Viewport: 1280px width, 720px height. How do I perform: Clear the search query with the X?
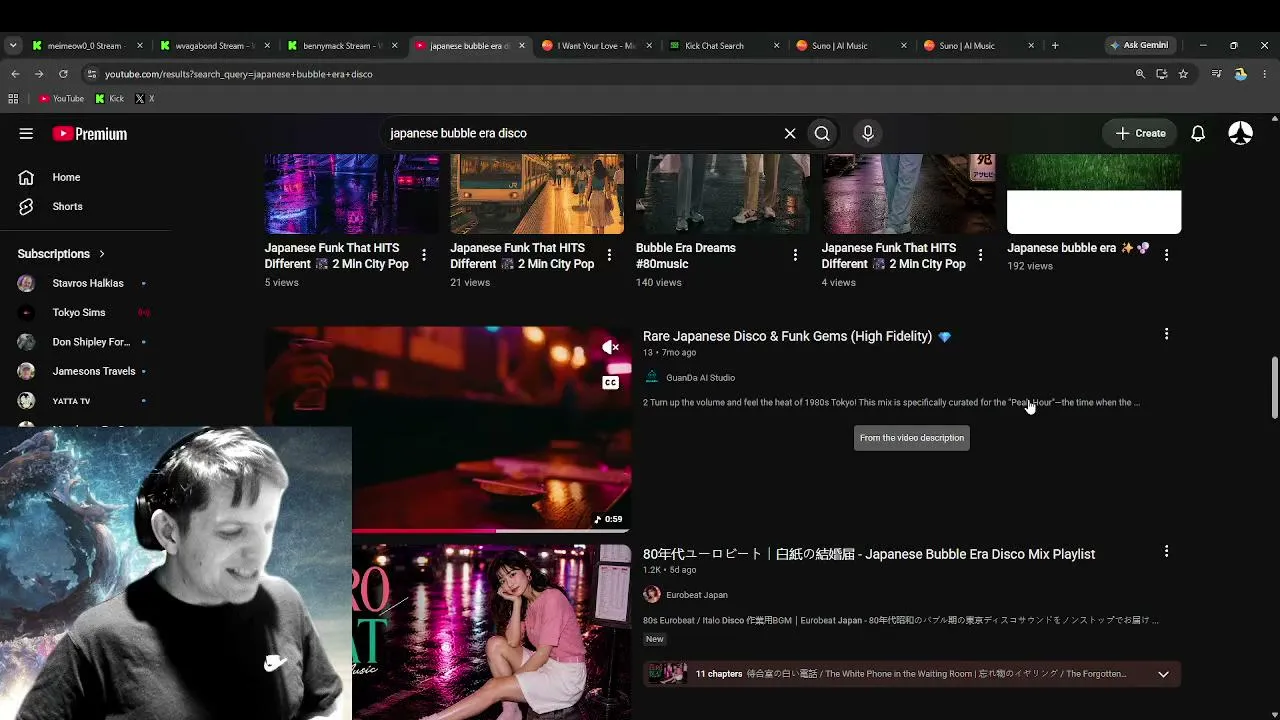tap(790, 133)
